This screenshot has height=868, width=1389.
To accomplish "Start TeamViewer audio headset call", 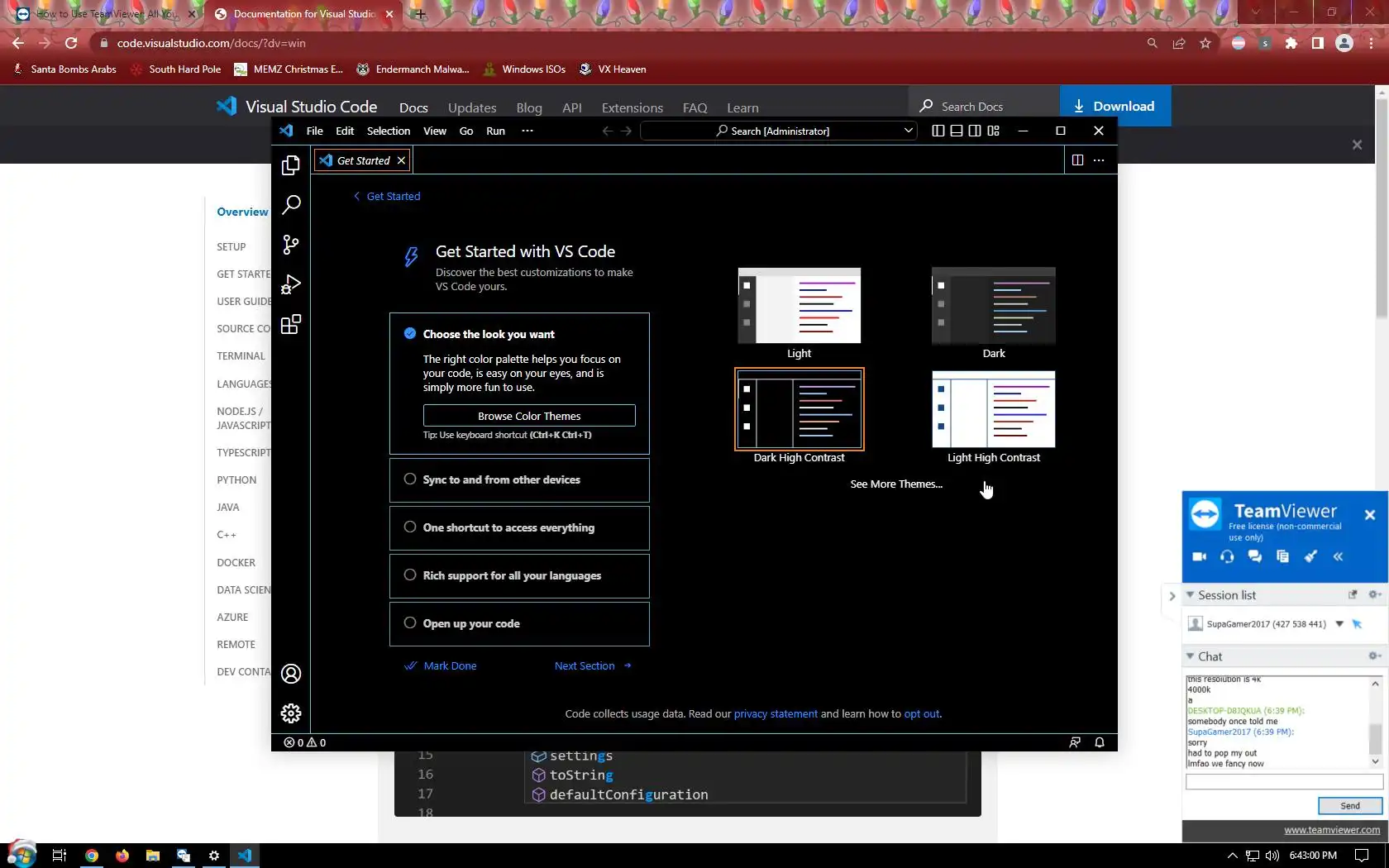I will (1227, 556).
